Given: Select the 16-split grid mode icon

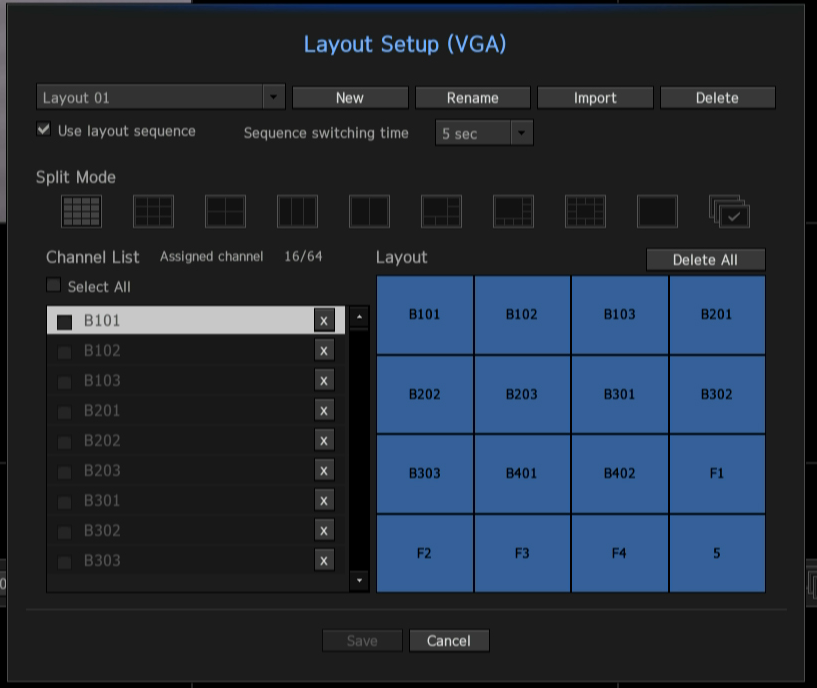Looking at the screenshot, I should pyautogui.click(x=81, y=211).
